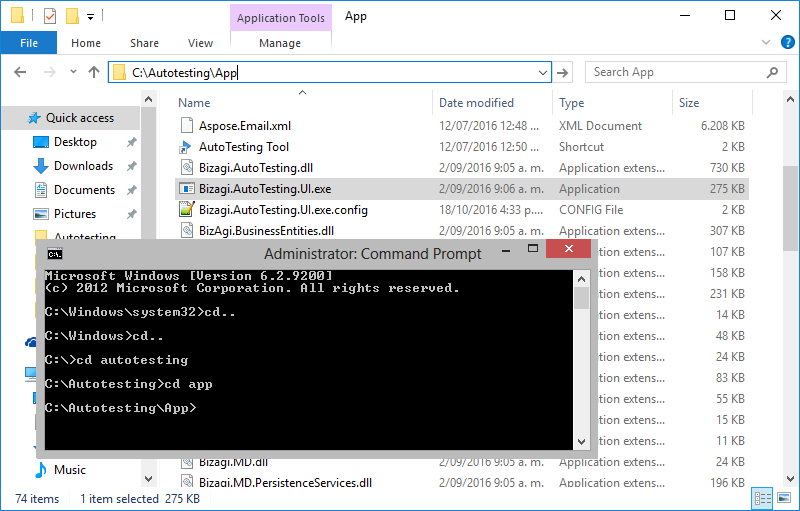
Task: Go up one folder level arrow
Action: coord(93,72)
